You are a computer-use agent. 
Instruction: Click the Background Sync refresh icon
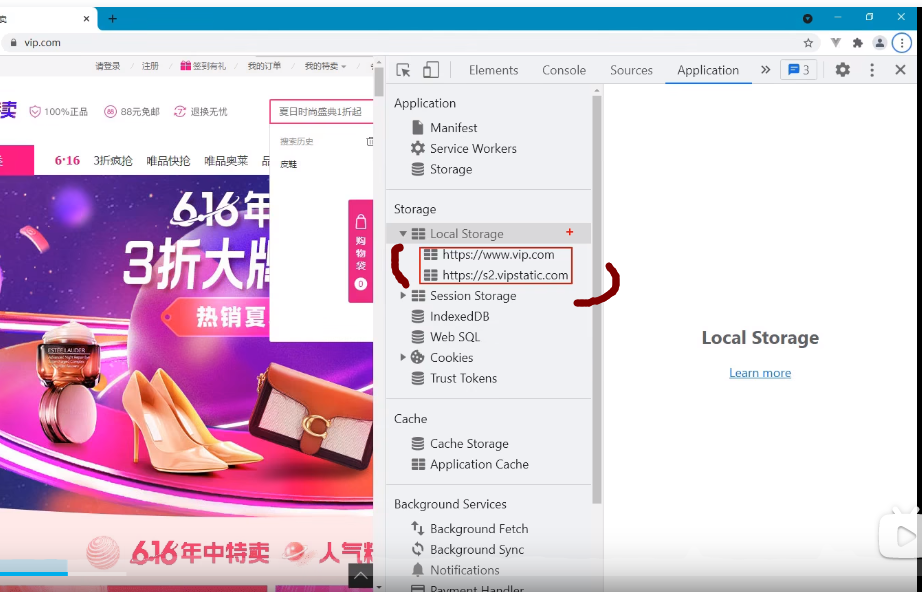(x=417, y=549)
